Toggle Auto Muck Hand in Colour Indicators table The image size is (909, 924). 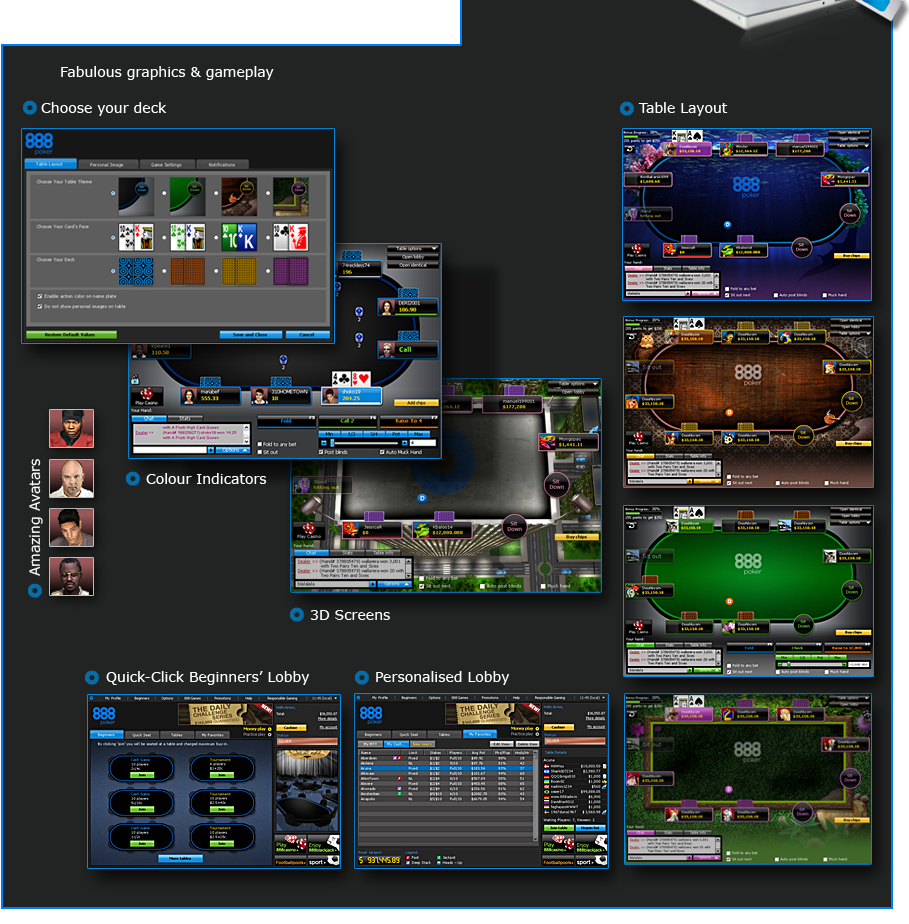[382, 453]
